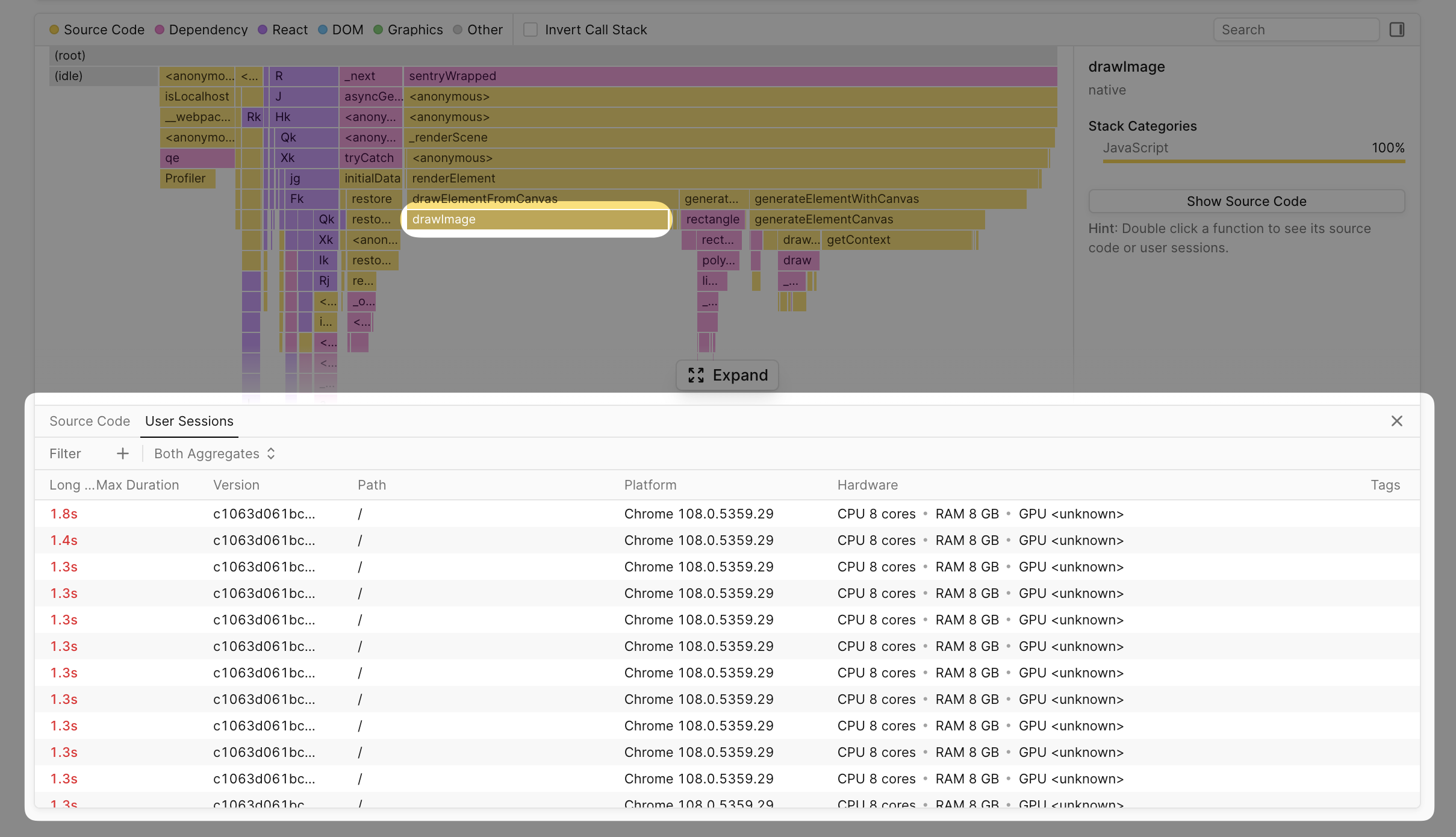Select the User Sessions tab
1456x837 pixels.
(x=189, y=421)
